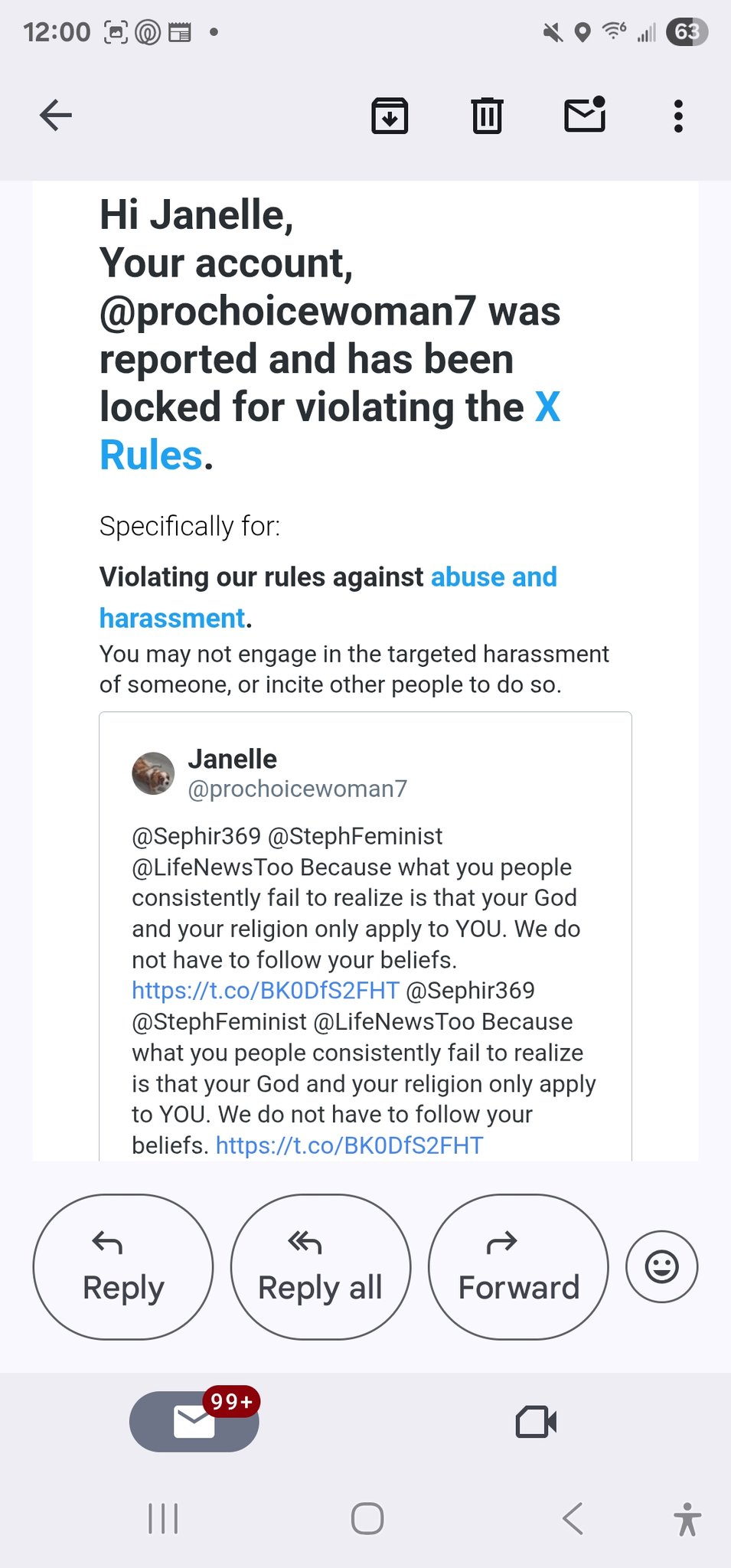Switch to the Mail tab
Screen dimensions: 731x1568
[x=194, y=1422]
